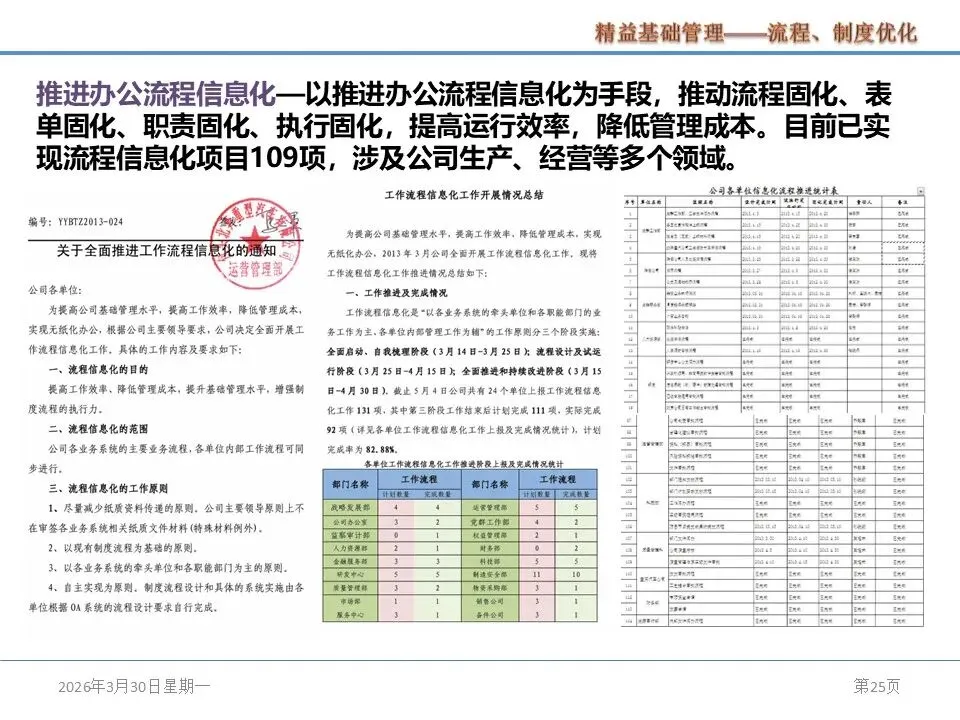Viewport: 960px width, 720px height.
Task: Click the 服务中心 department cell
Action: click(x=351, y=615)
